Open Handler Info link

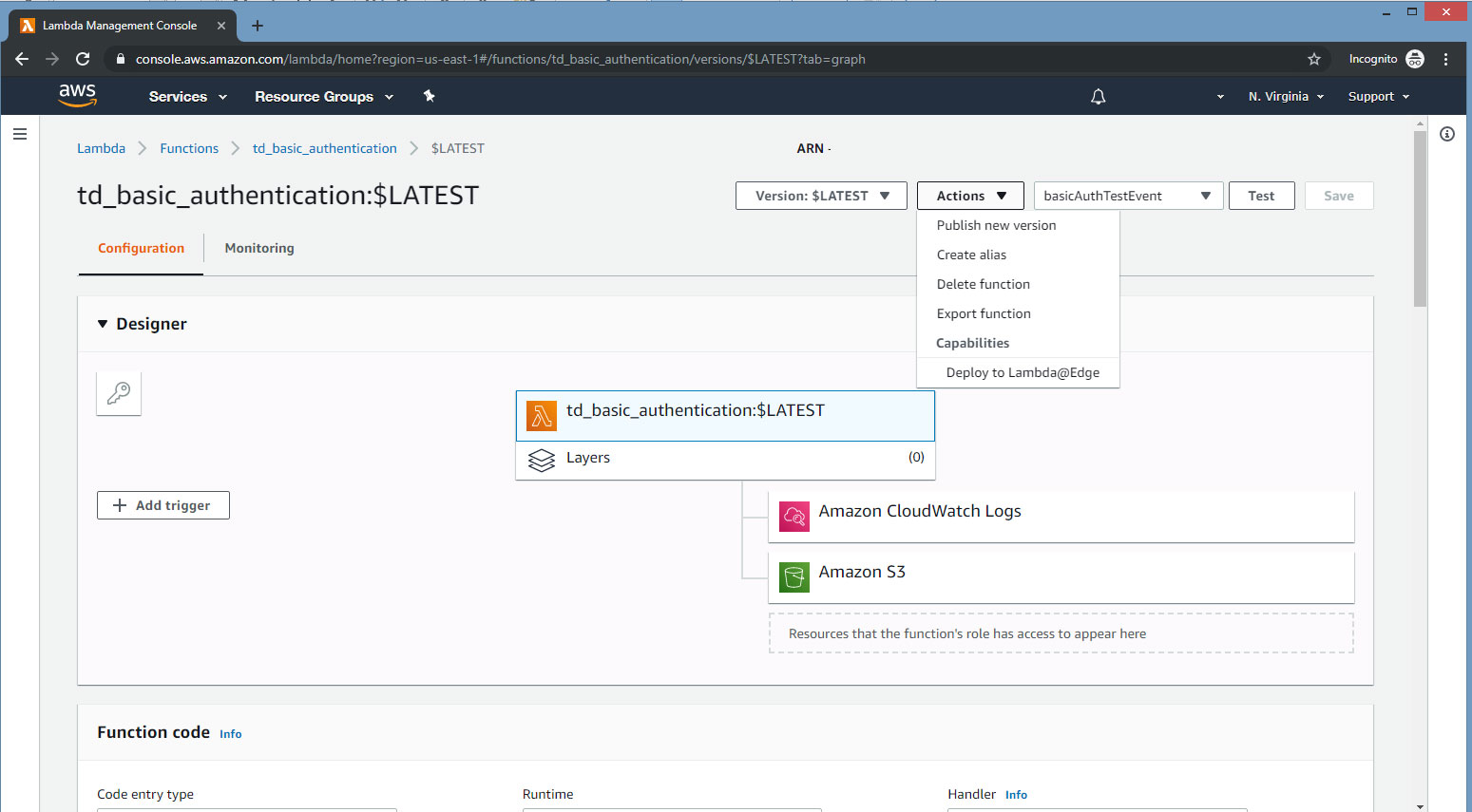coord(1016,795)
